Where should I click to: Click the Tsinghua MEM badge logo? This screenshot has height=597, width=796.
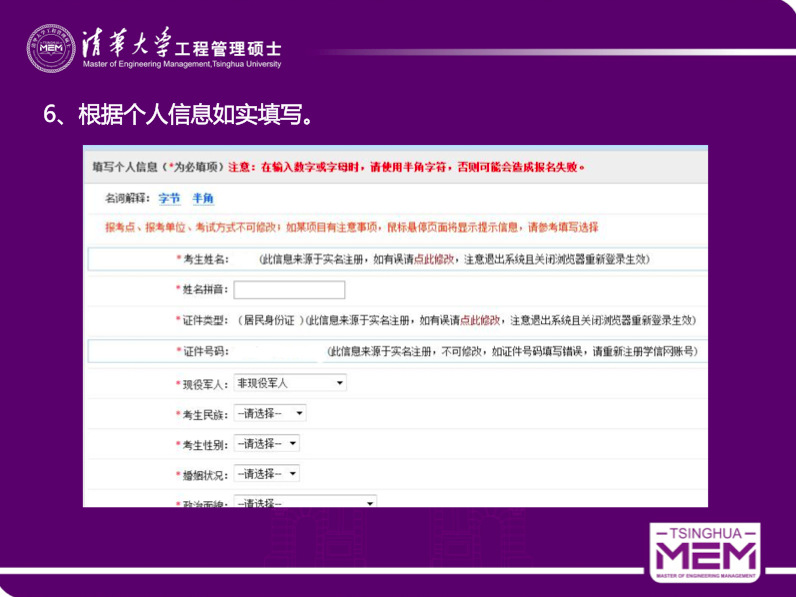click(x=703, y=551)
